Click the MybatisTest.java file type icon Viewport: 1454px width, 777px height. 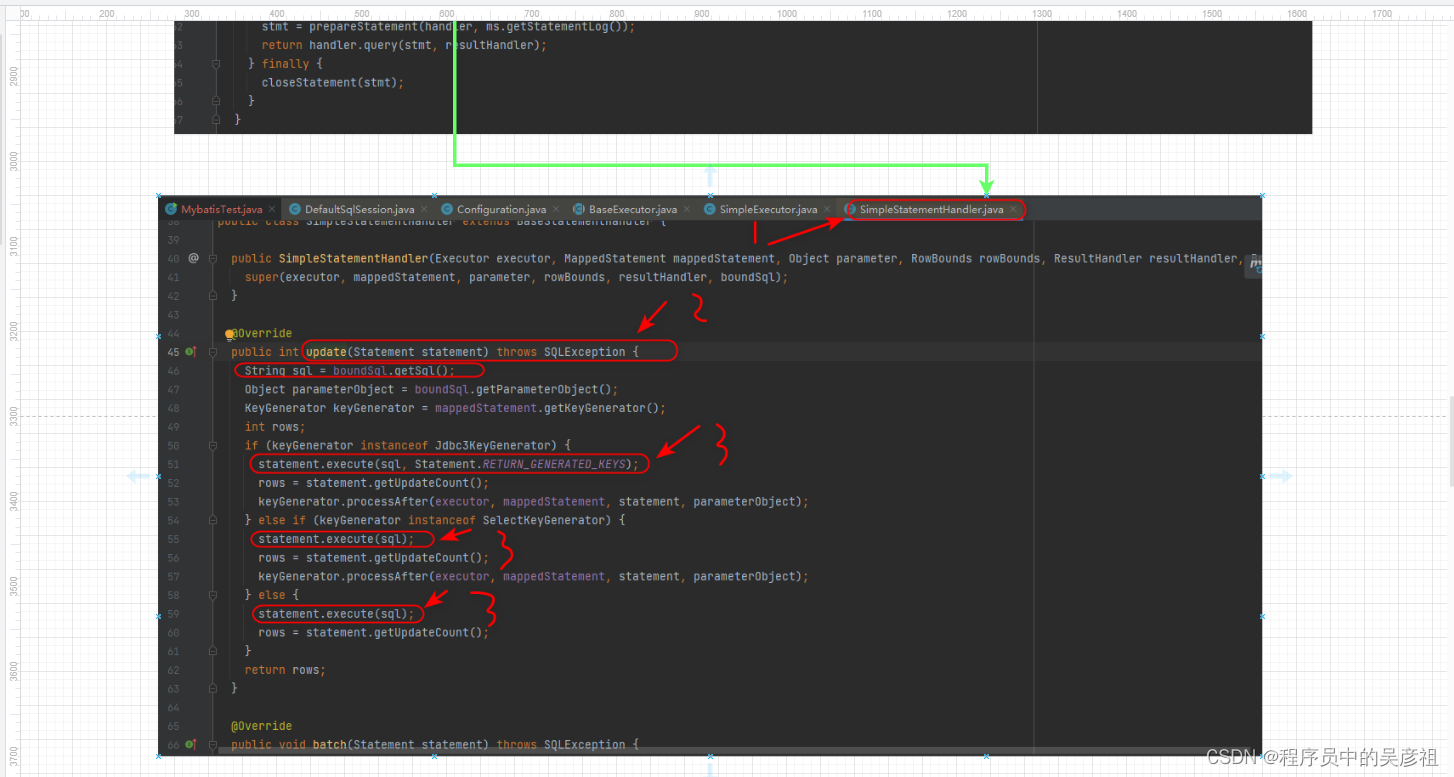(x=171, y=210)
